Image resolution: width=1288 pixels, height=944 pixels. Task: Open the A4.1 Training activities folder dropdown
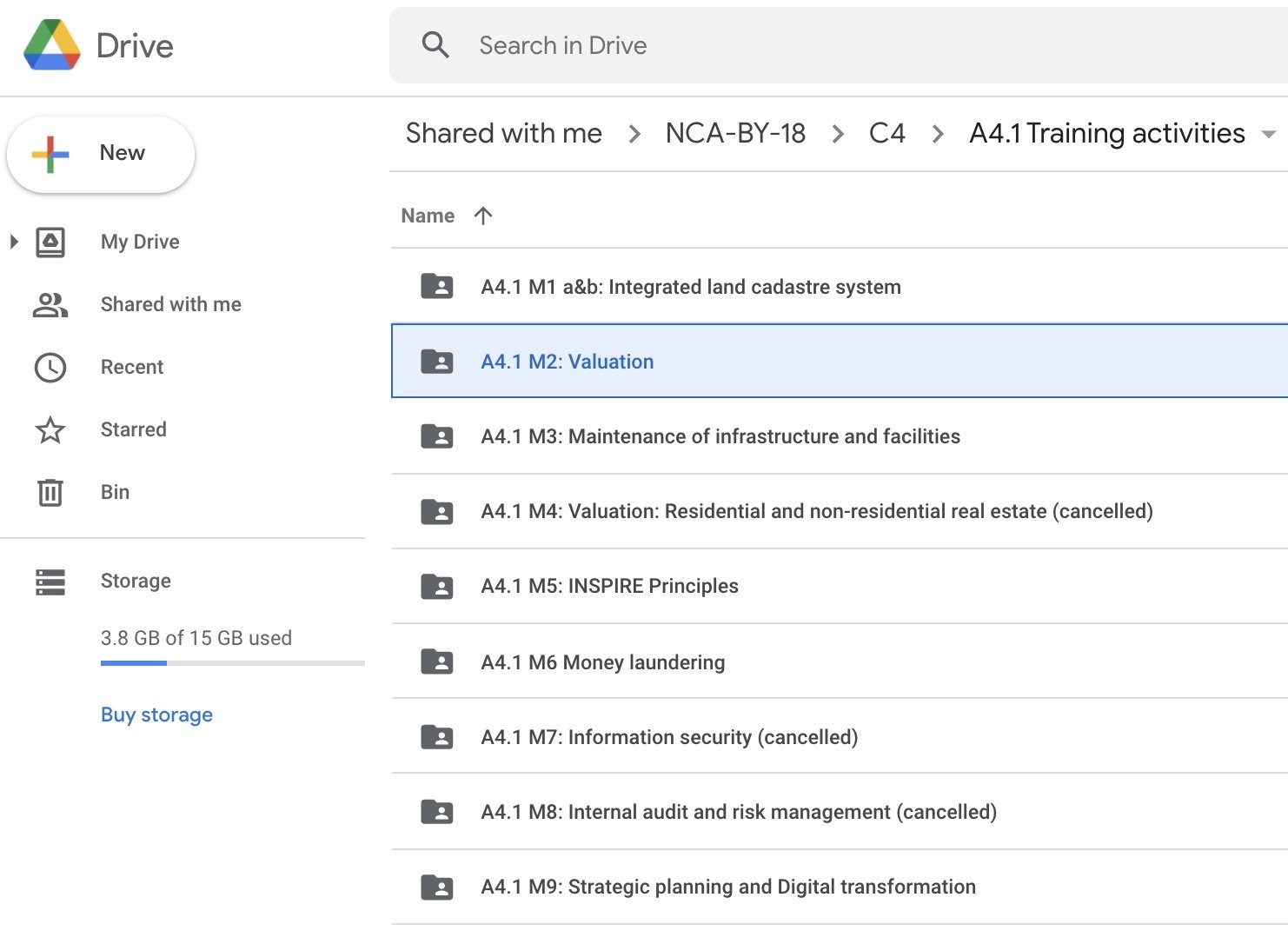[1268, 134]
